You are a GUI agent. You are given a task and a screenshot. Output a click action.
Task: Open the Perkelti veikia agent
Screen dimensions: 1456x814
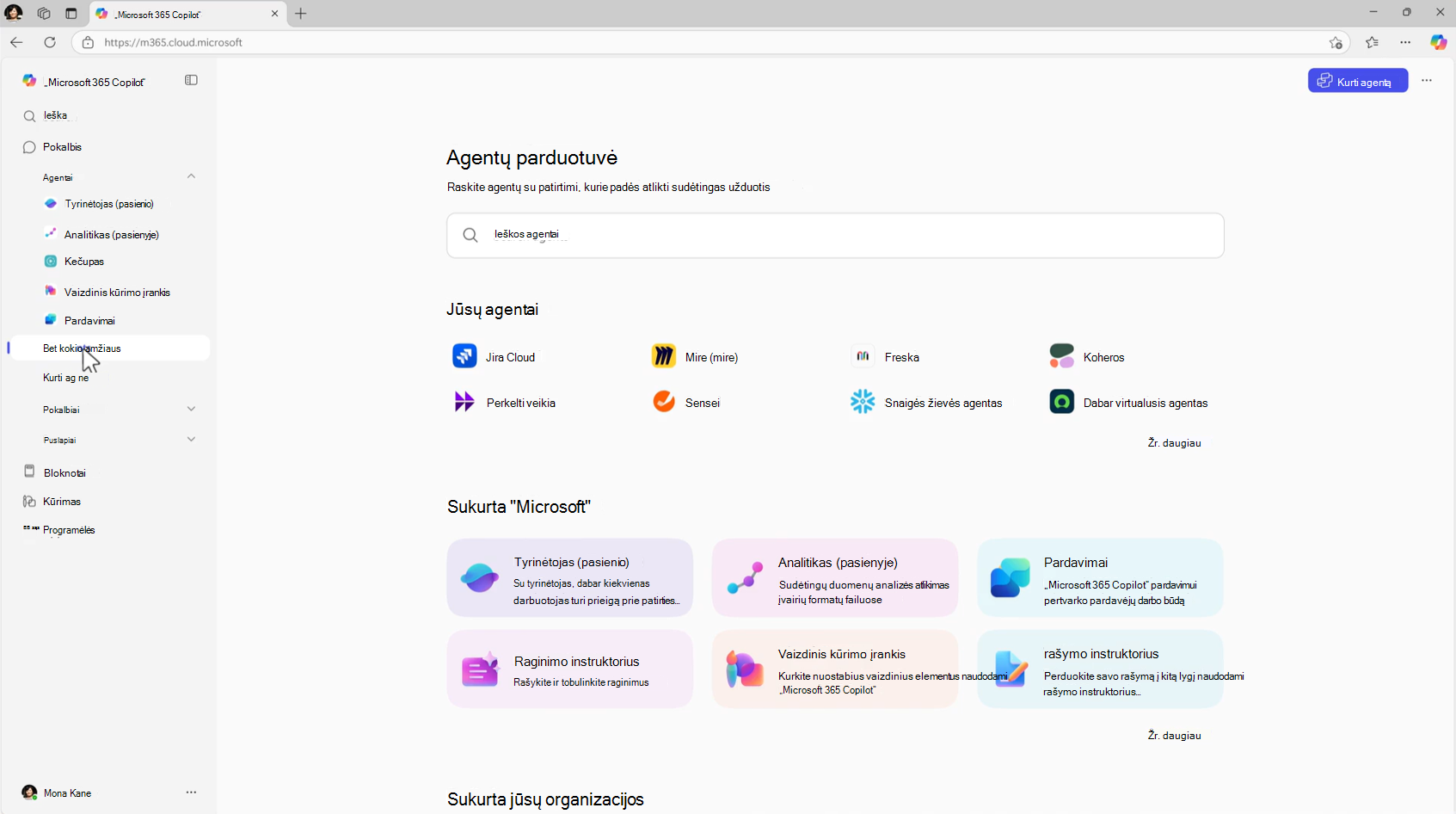coord(504,402)
